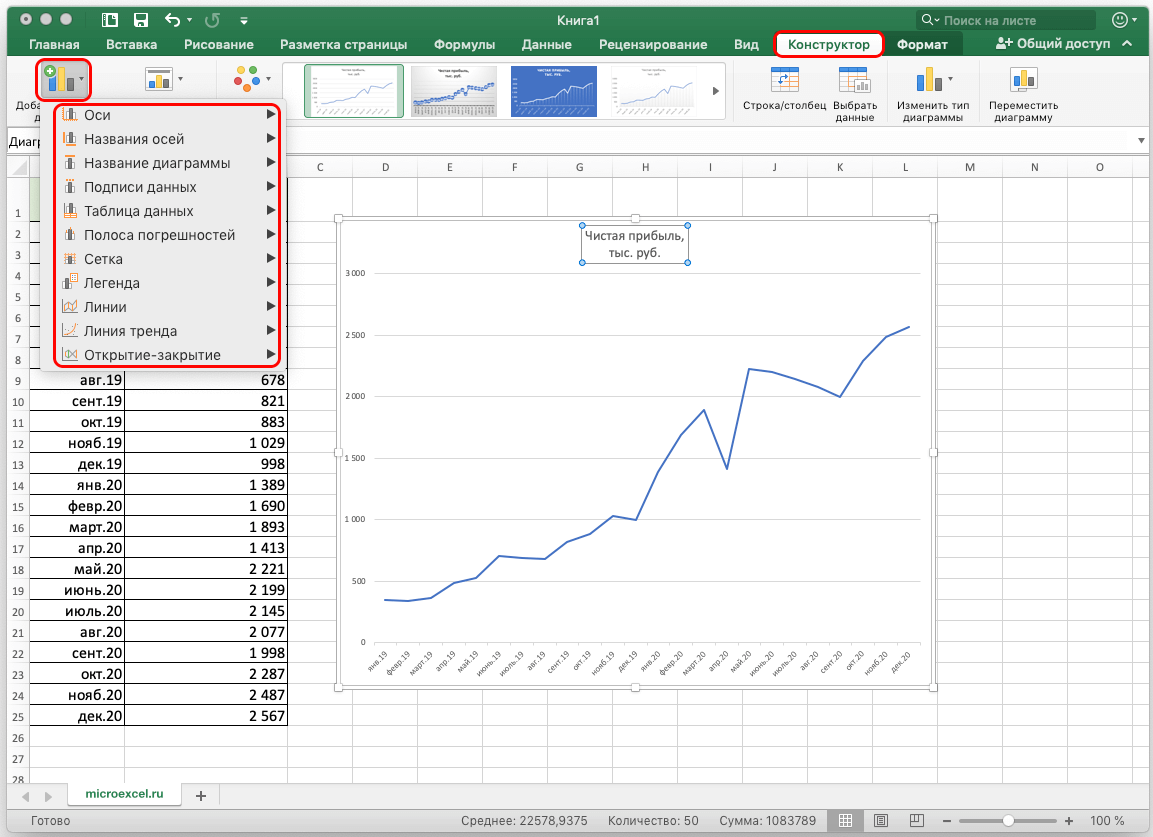Click the Общий доступ share button
The width and height of the screenshot is (1153, 837).
coord(1052,43)
